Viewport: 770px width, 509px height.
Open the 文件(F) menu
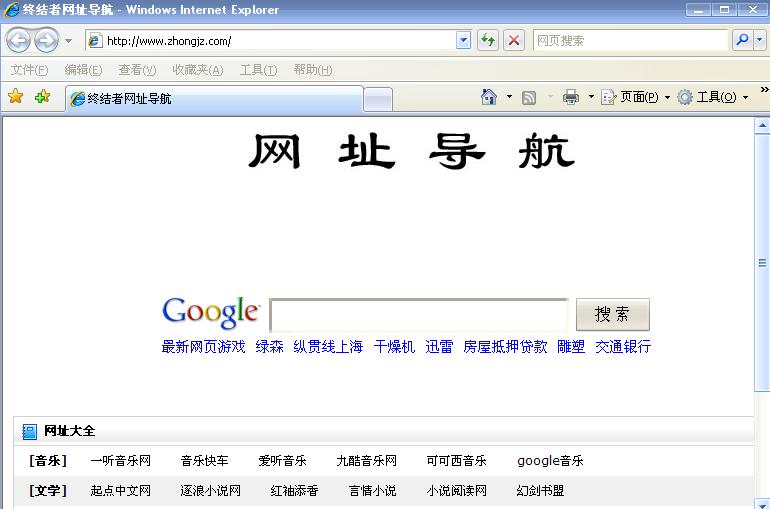[29, 70]
